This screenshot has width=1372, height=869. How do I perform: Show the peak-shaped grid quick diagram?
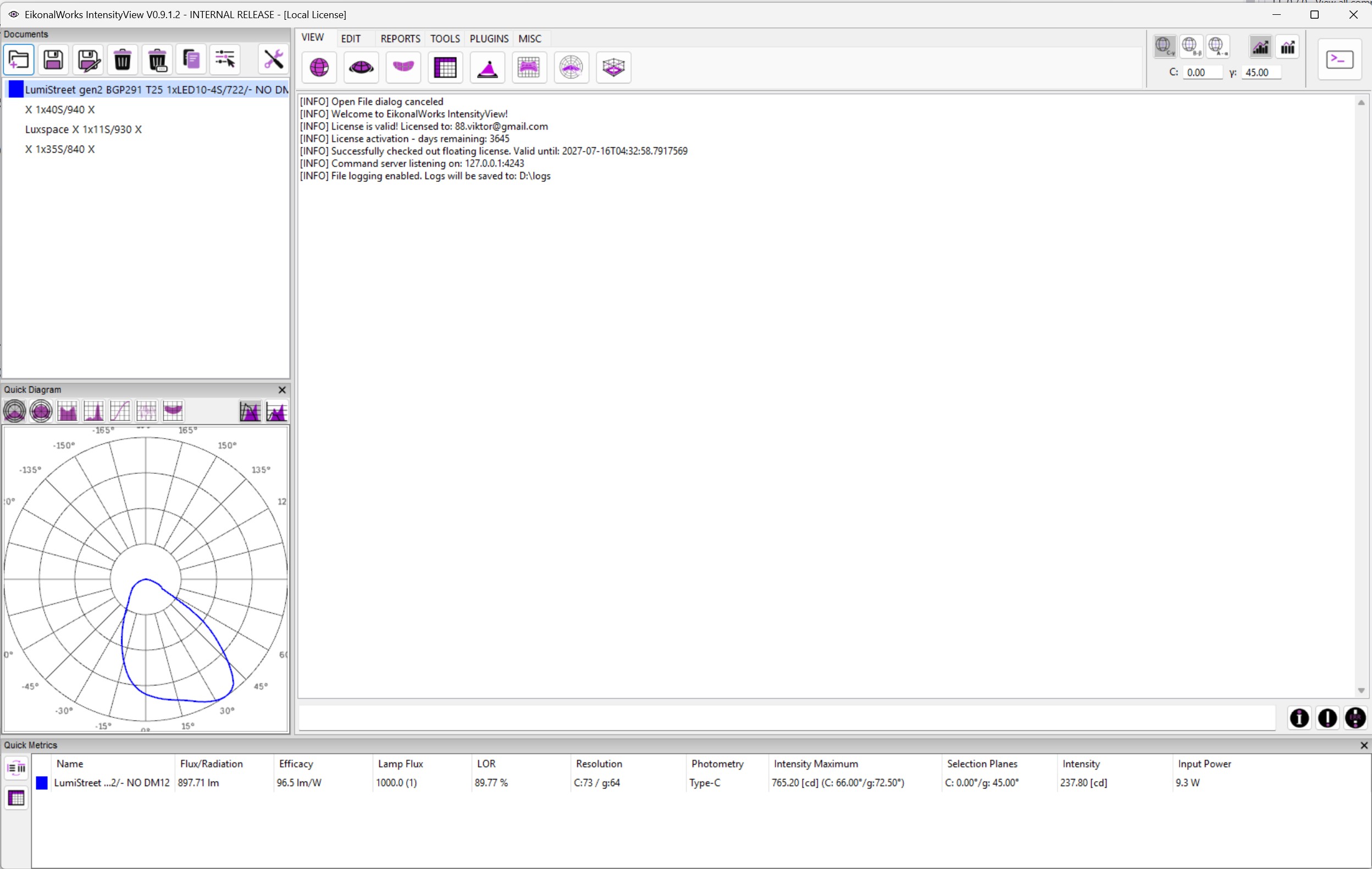93,411
